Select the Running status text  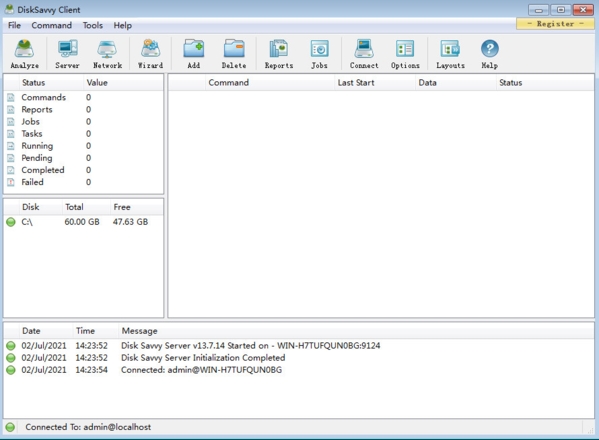(37, 146)
